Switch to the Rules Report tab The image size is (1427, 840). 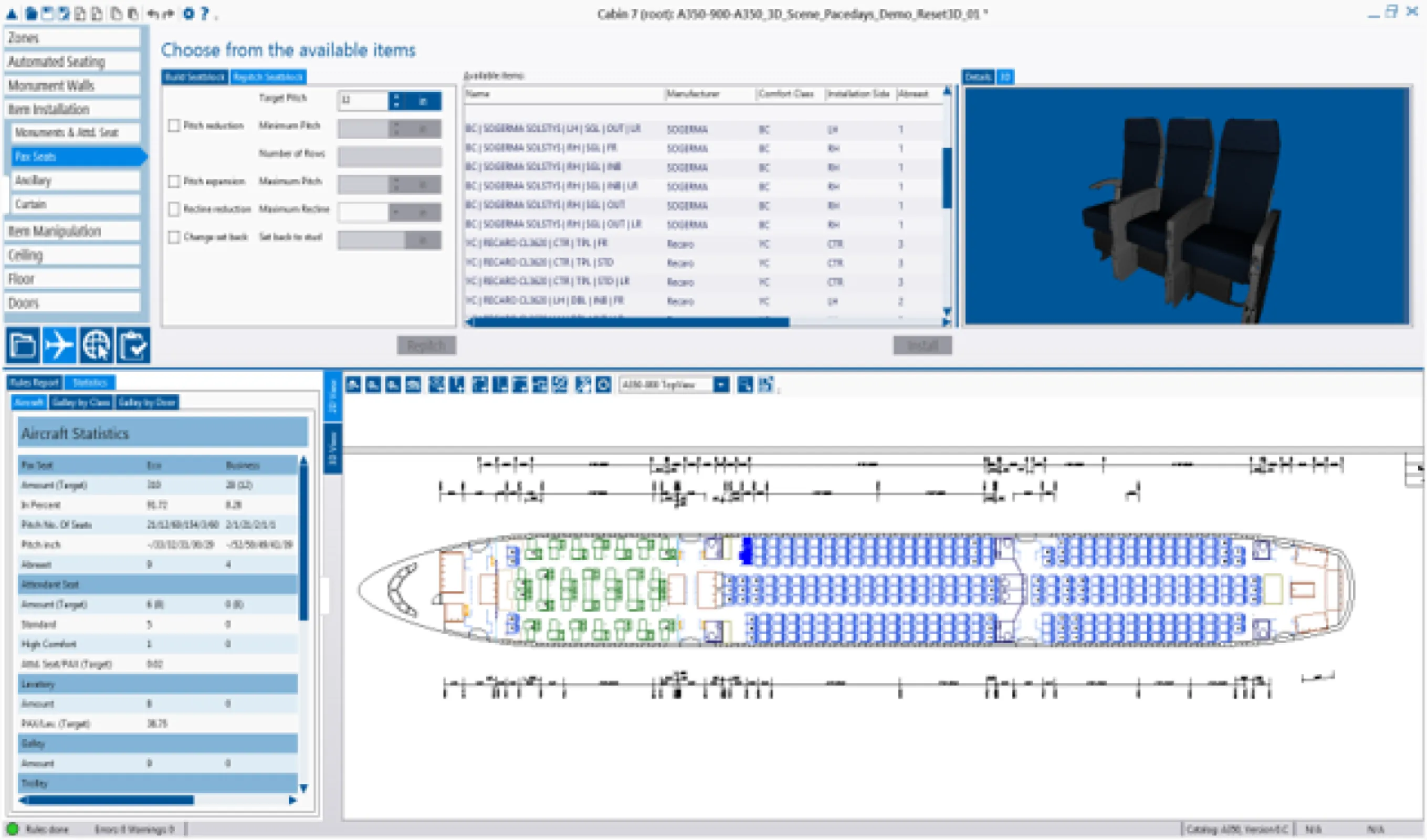[x=34, y=383]
